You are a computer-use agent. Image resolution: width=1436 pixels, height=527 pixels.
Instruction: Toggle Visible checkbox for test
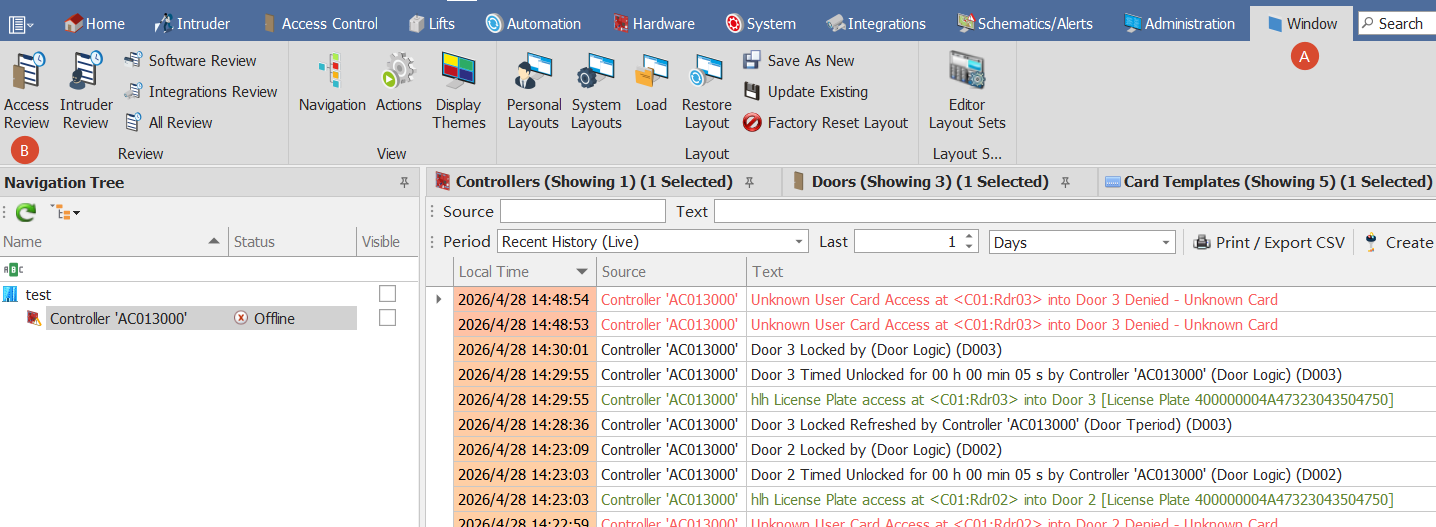[x=387, y=294]
